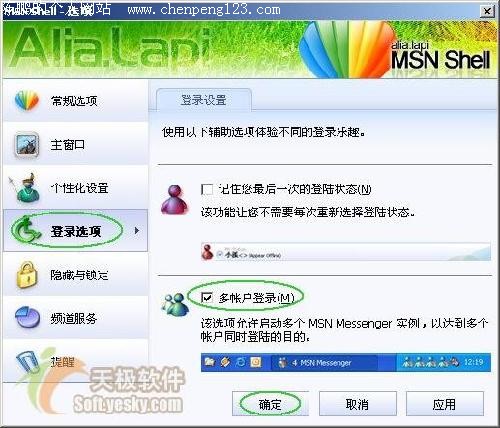Click the purple buddy icon beside login-status option
Image resolution: width=500 pixels, height=428 pixels.
coord(174,199)
